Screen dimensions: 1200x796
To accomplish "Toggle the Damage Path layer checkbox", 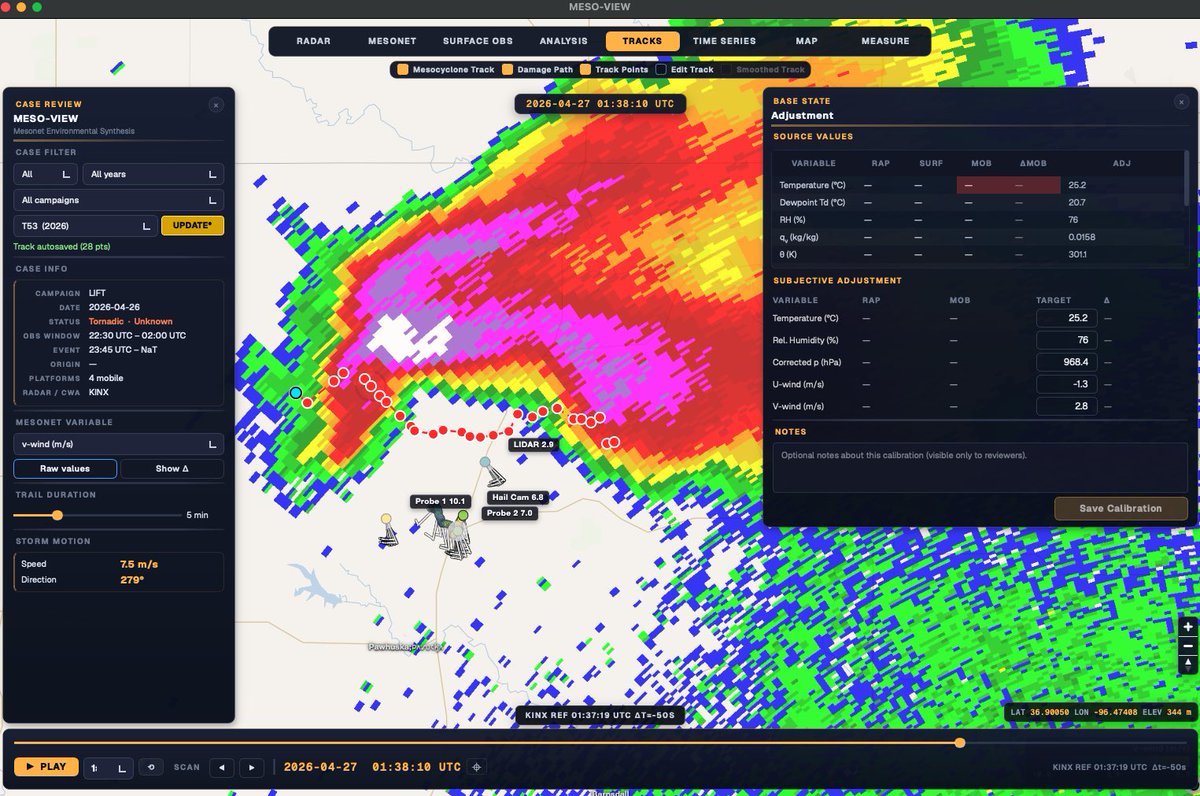I will [x=507, y=70].
